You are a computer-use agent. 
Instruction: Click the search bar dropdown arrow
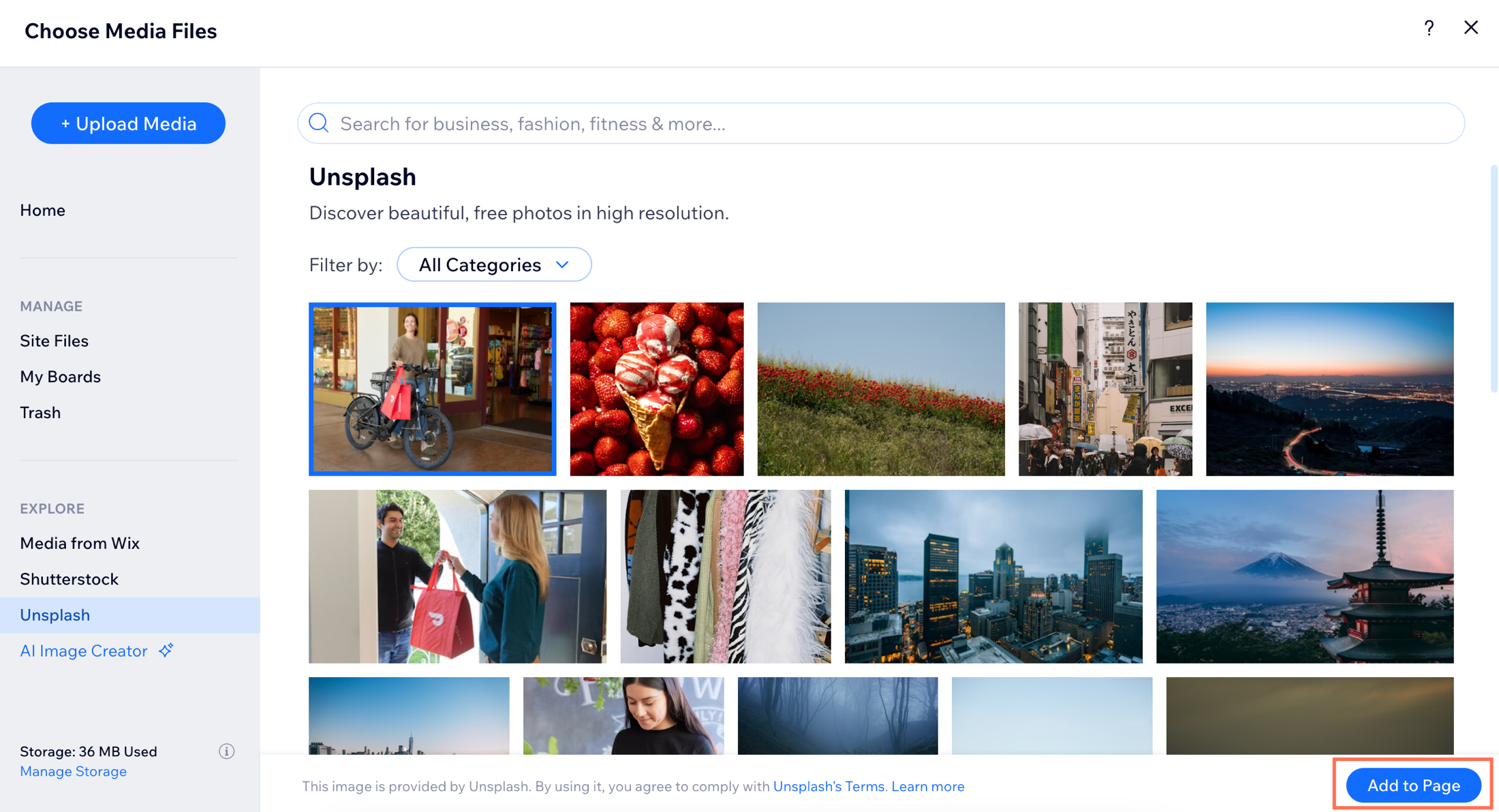tap(562, 265)
